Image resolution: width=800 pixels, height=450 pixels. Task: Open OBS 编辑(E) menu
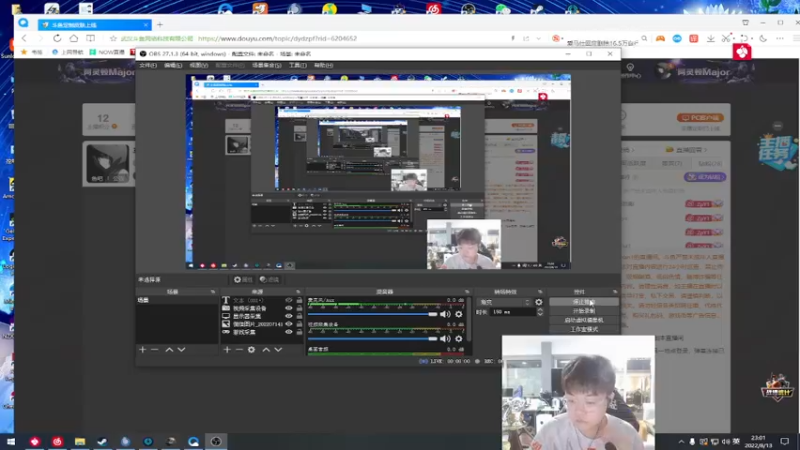point(173,65)
